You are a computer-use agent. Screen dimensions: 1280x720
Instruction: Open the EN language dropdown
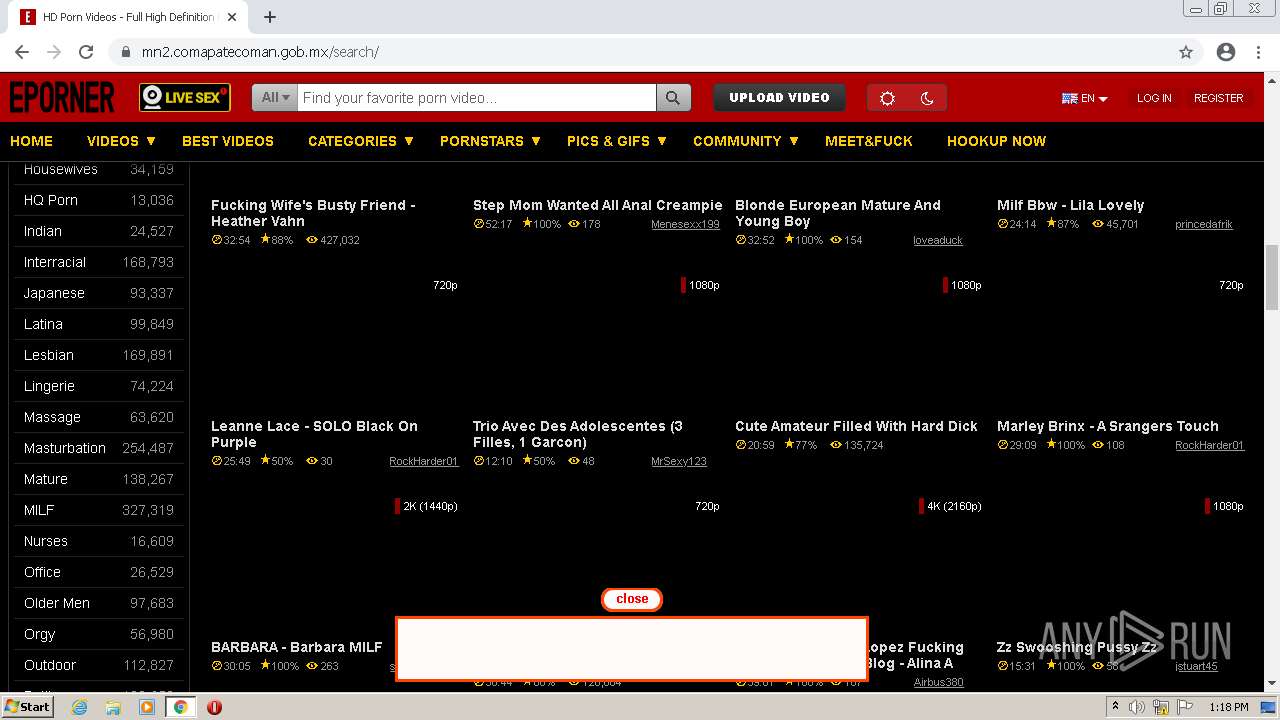click(x=1085, y=98)
